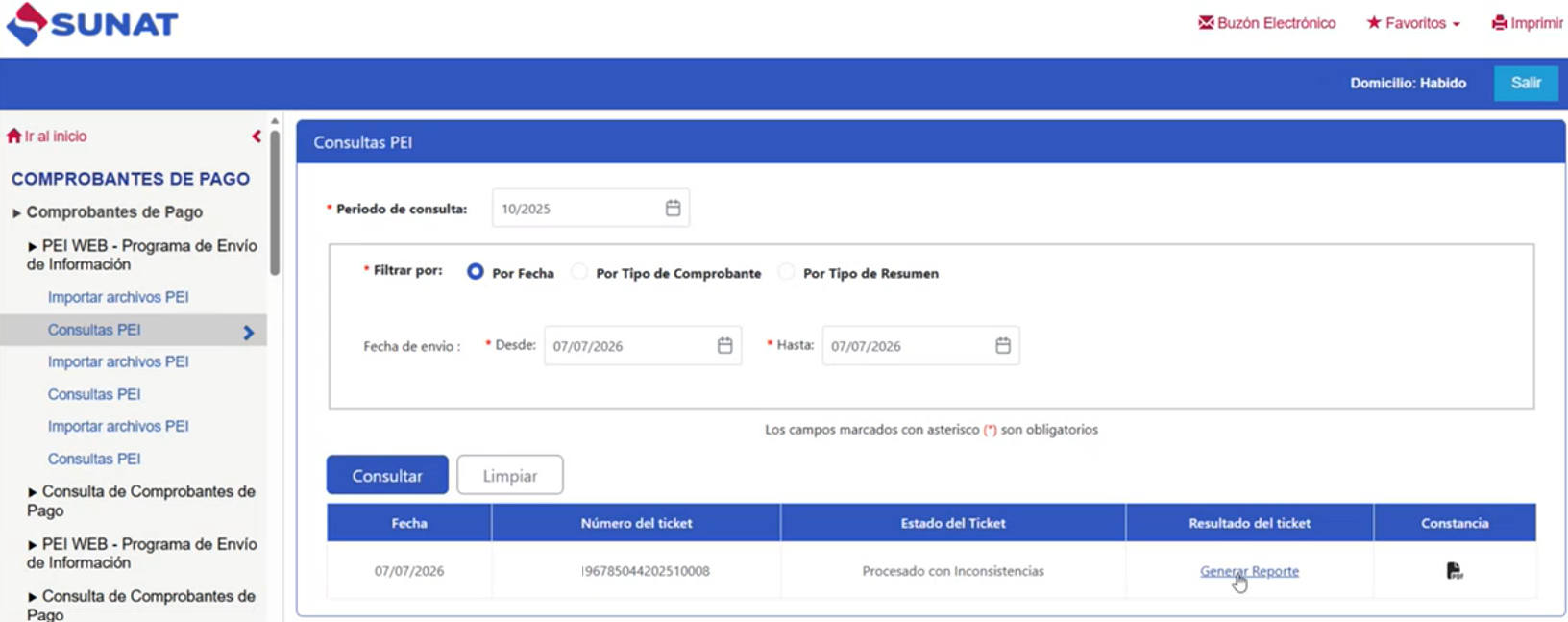Click the Favoritos star icon

coord(1374,22)
